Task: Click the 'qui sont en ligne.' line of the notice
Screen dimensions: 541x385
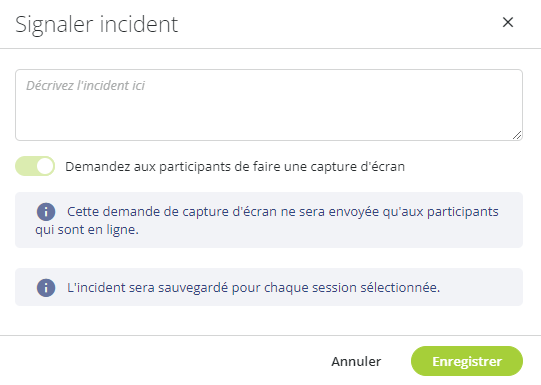Action: pos(87,229)
